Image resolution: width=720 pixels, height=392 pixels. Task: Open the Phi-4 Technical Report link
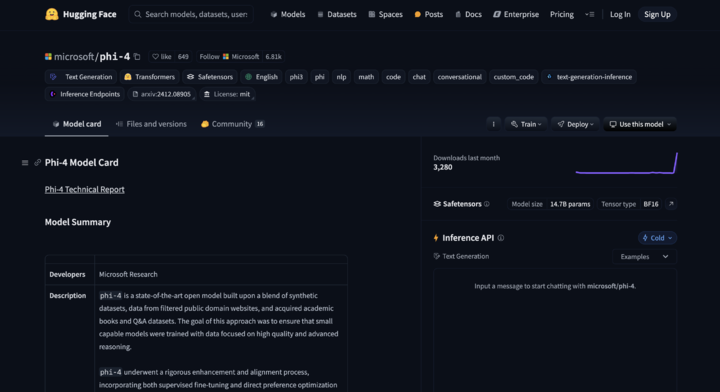(84, 189)
